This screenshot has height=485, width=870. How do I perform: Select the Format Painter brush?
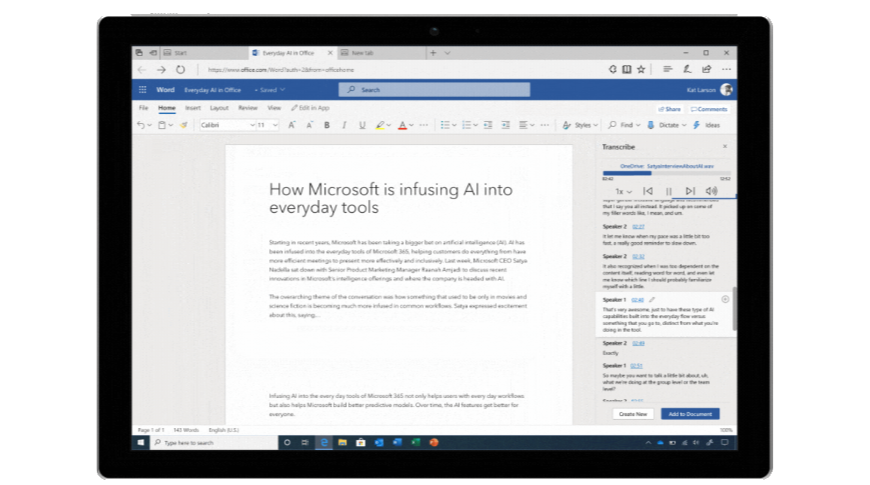(x=184, y=125)
